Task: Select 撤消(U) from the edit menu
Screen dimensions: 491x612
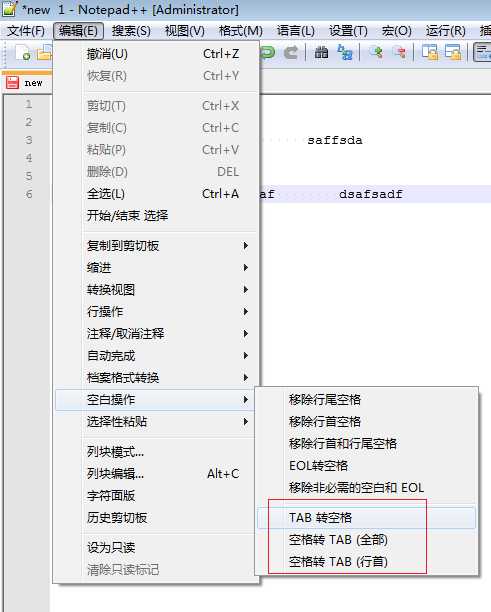Action: coord(156,54)
